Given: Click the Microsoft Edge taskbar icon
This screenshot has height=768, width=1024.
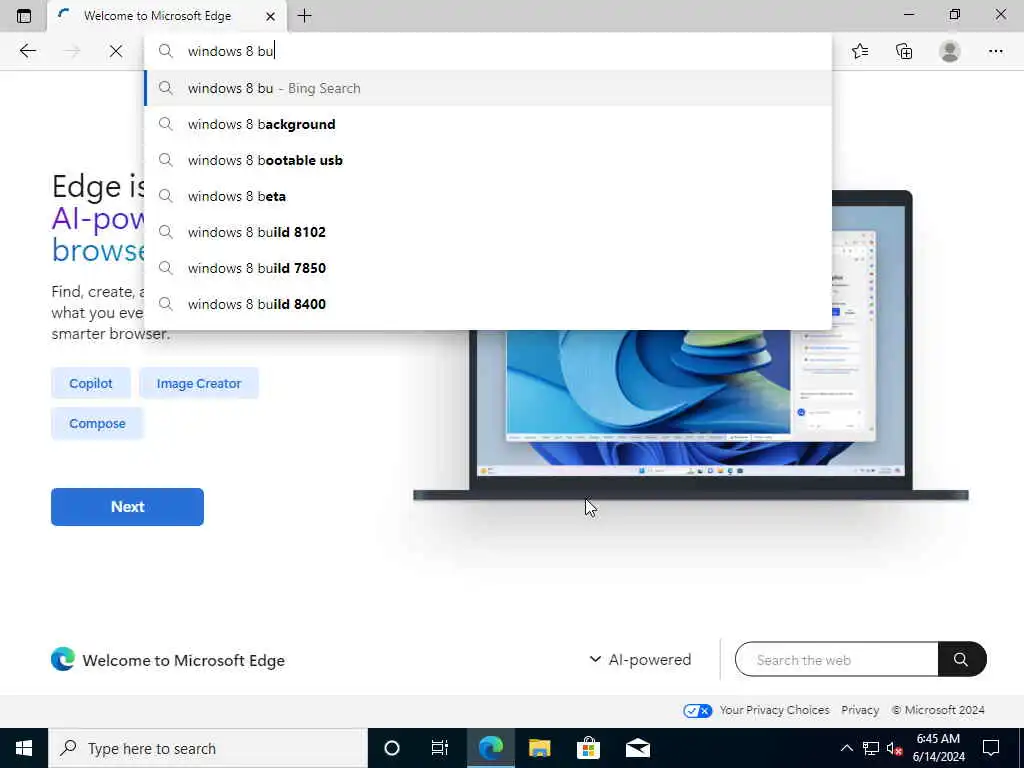Looking at the screenshot, I should [x=490, y=748].
